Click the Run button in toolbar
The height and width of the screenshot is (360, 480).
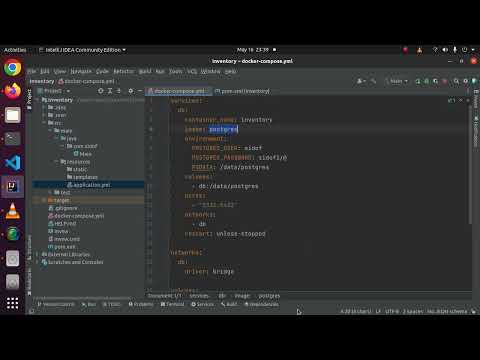click(x=418, y=81)
